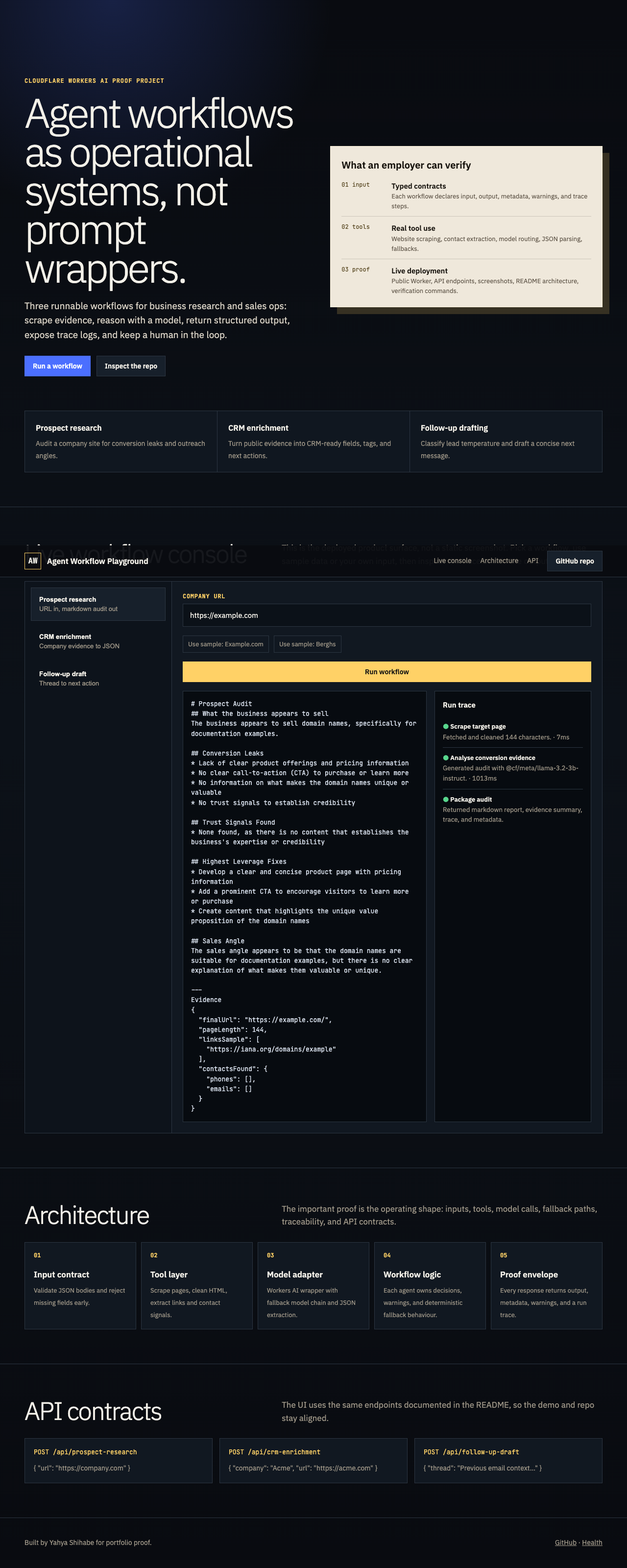Viewport: 627px width, 1568px height.
Task: Click the CLOUDFLARE WORKERS AI PROOF PROJECT label
Action: pyautogui.click(x=95, y=80)
